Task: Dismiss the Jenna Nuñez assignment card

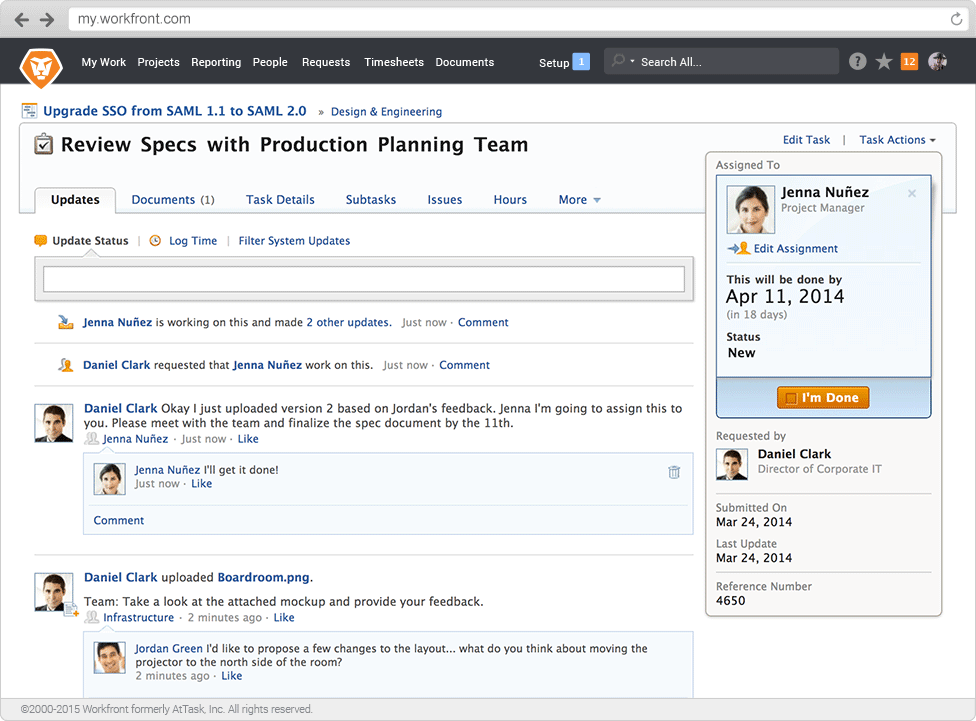Action: (x=911, y=194)
